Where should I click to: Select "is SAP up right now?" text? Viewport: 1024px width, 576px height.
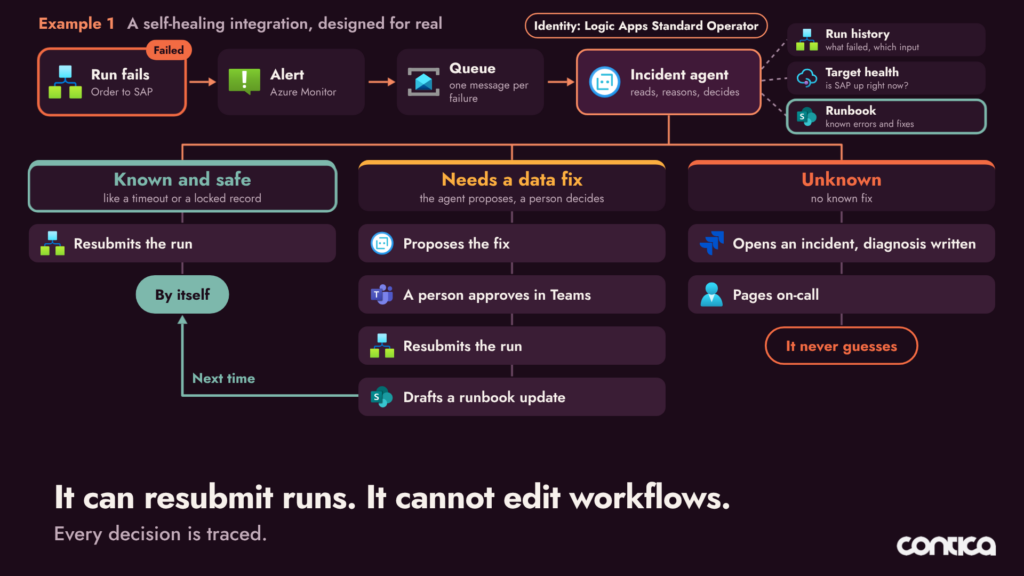(x=867, y=86)
